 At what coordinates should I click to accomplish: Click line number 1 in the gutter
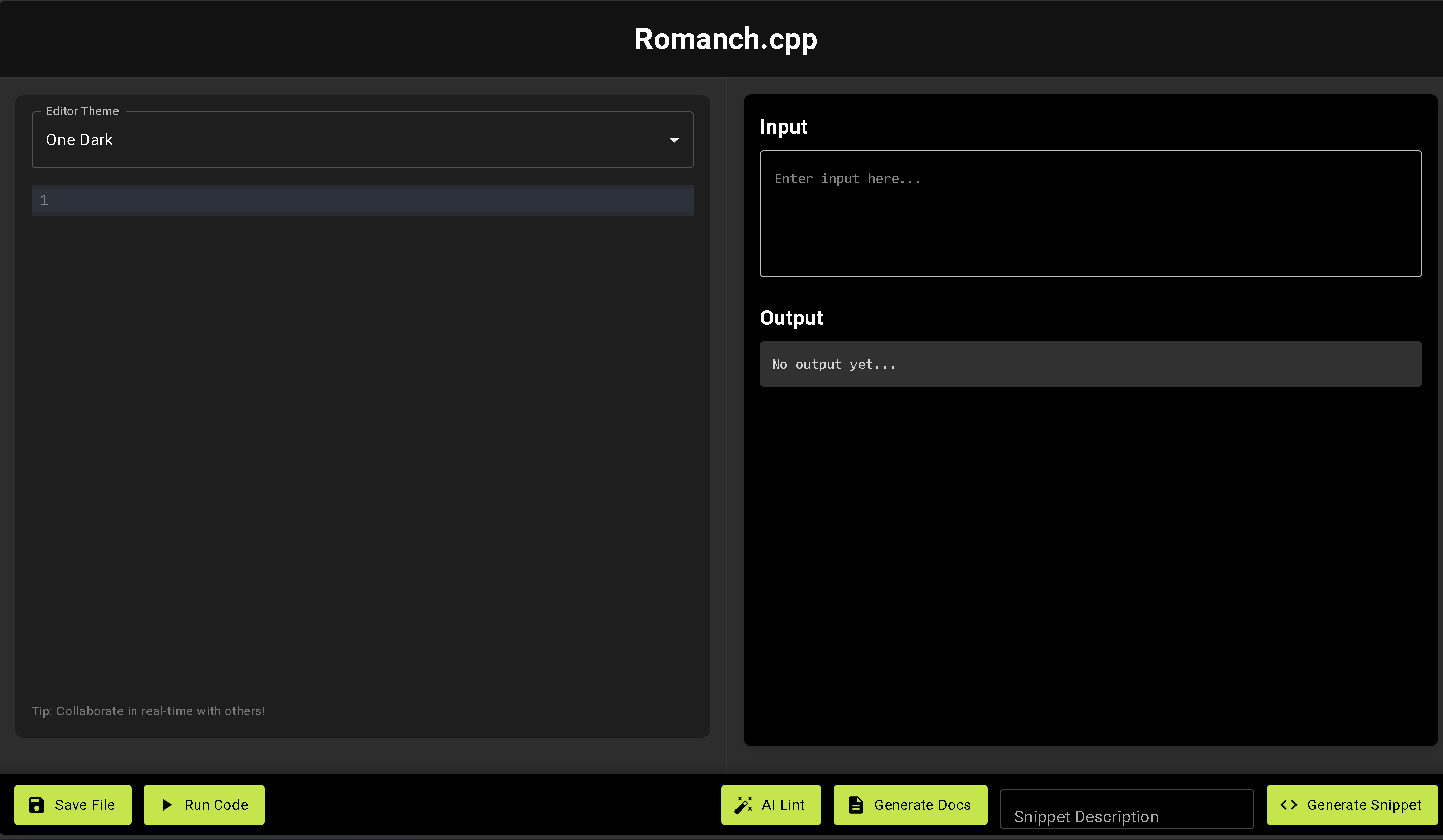[44, 200]
